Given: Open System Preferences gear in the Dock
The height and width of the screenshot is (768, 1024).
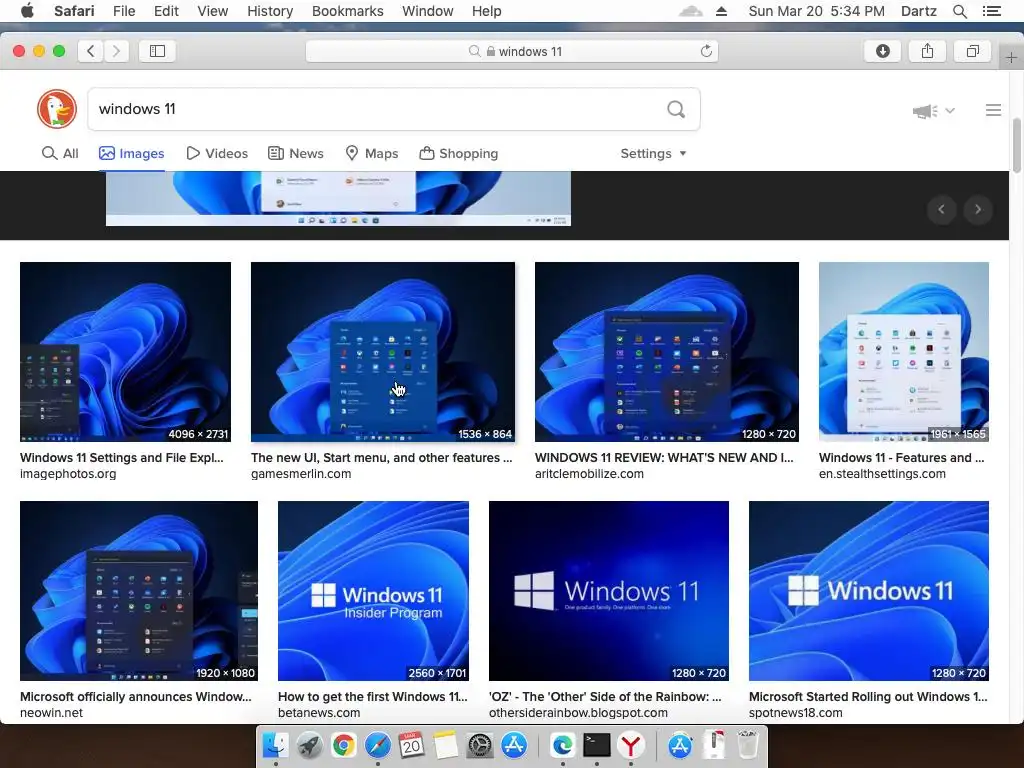Looking at the screenshot, I should coord(480,745).
